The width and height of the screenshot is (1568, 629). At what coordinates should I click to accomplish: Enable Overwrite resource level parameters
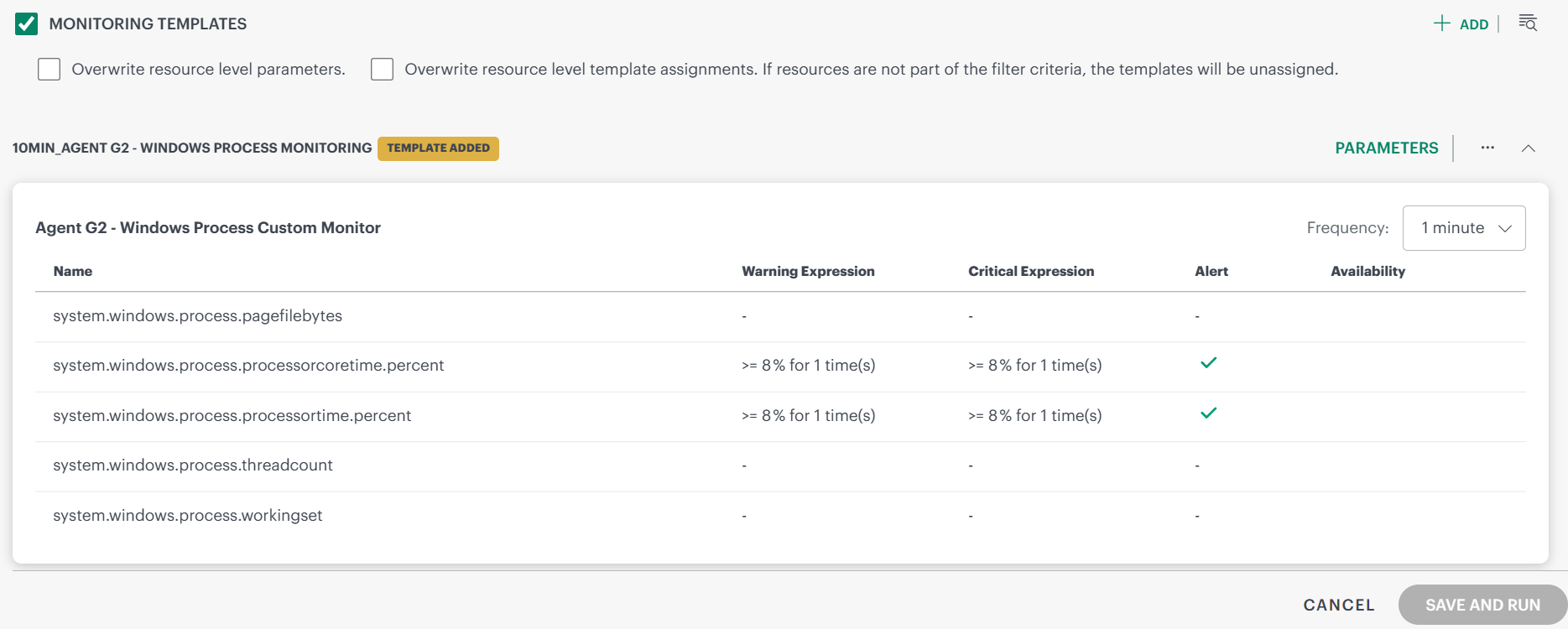(x=49, y=69)
